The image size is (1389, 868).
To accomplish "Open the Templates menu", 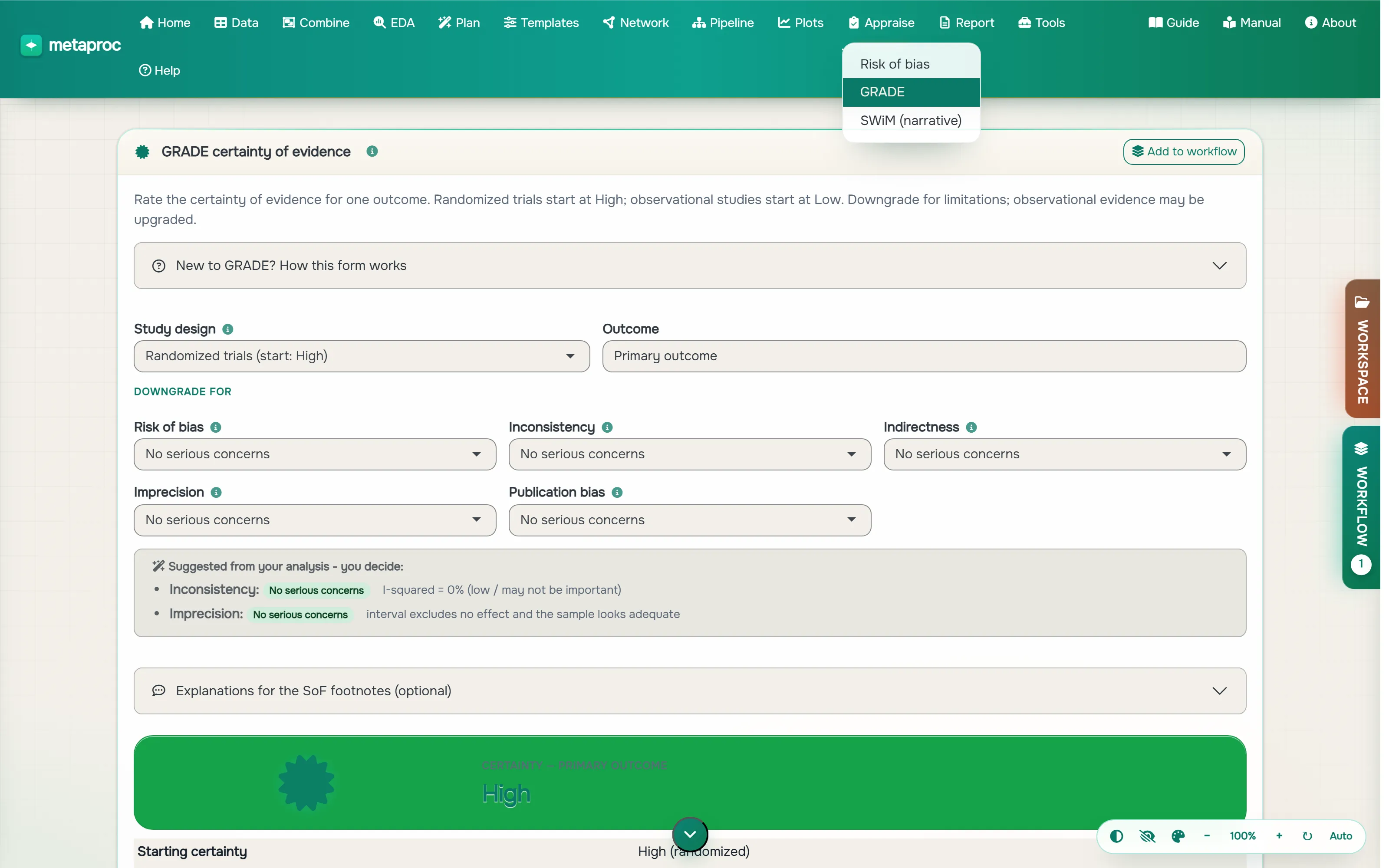I will 541,23.
